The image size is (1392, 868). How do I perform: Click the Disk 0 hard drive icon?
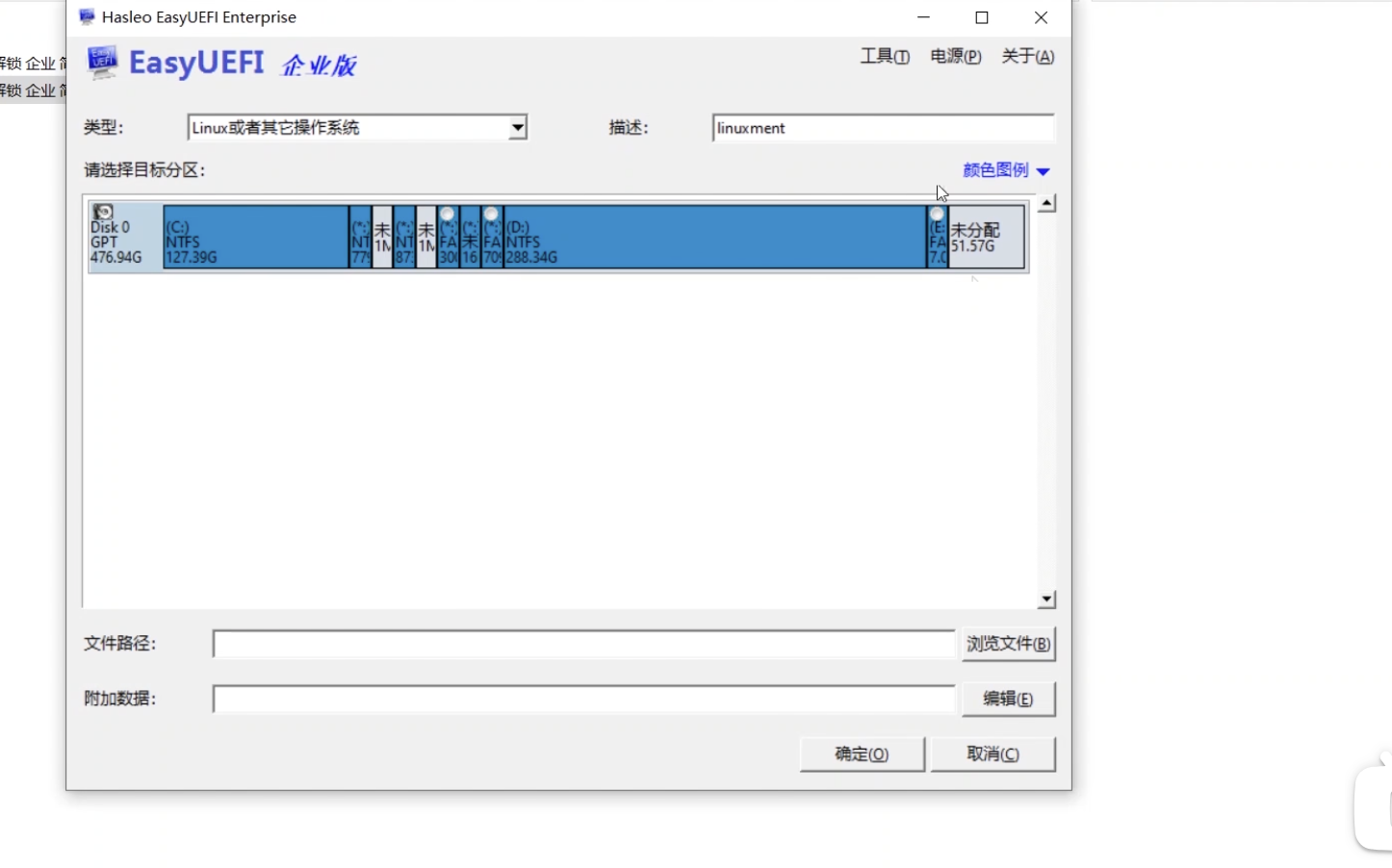103,212
